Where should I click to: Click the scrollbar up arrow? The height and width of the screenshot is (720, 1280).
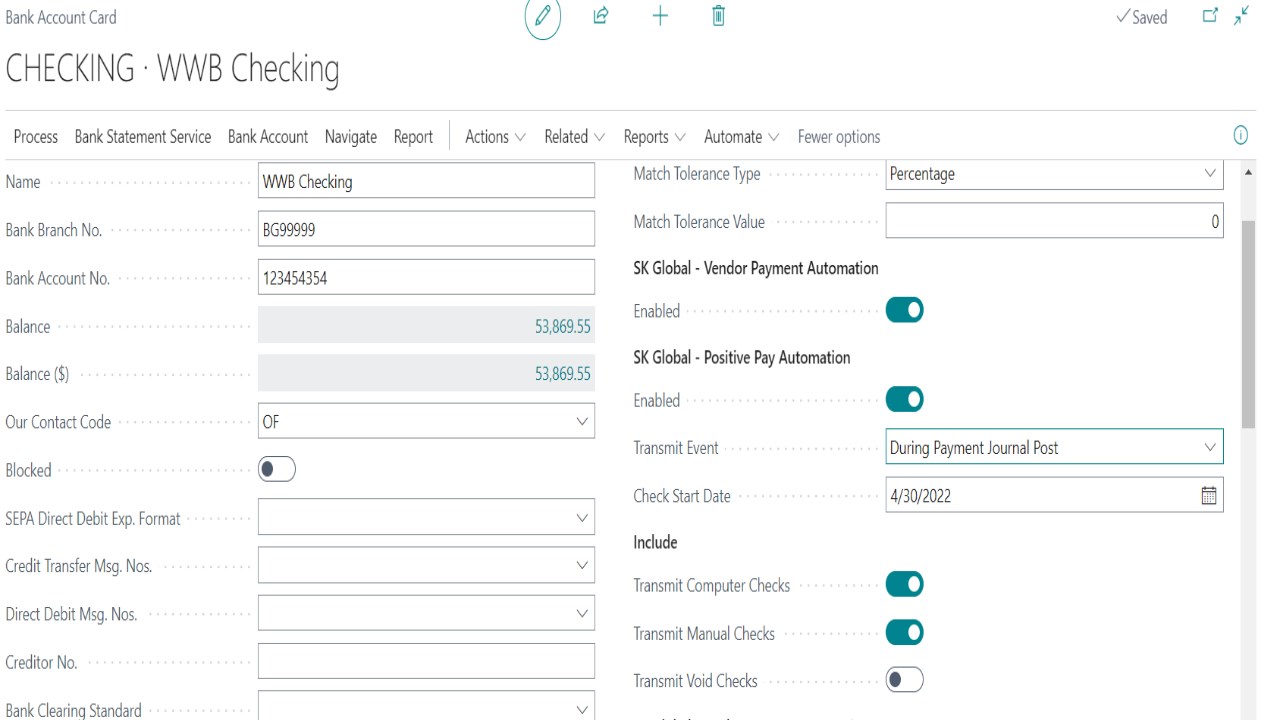point(1248,173)
